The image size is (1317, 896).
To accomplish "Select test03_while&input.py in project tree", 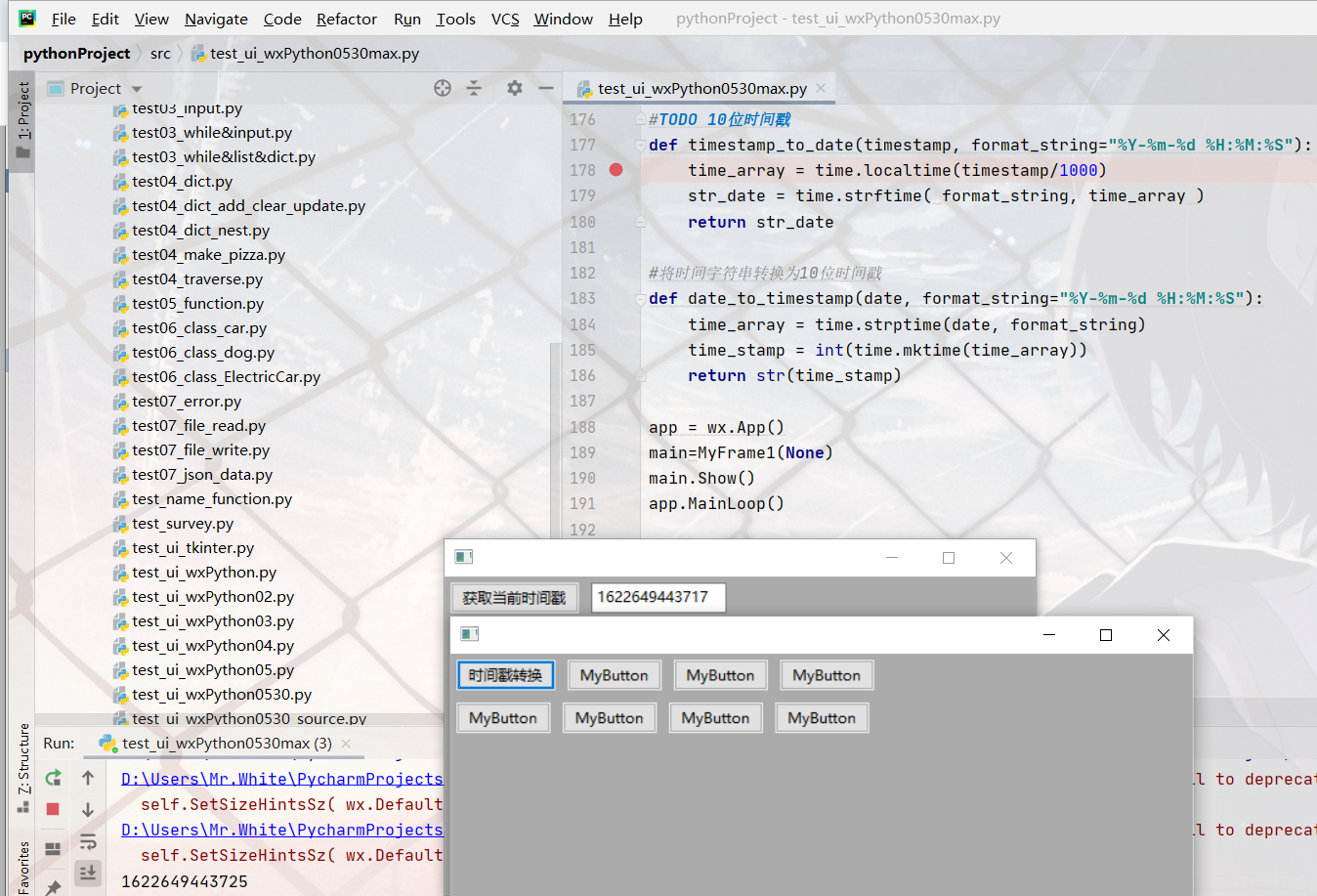I will point(212,133).
